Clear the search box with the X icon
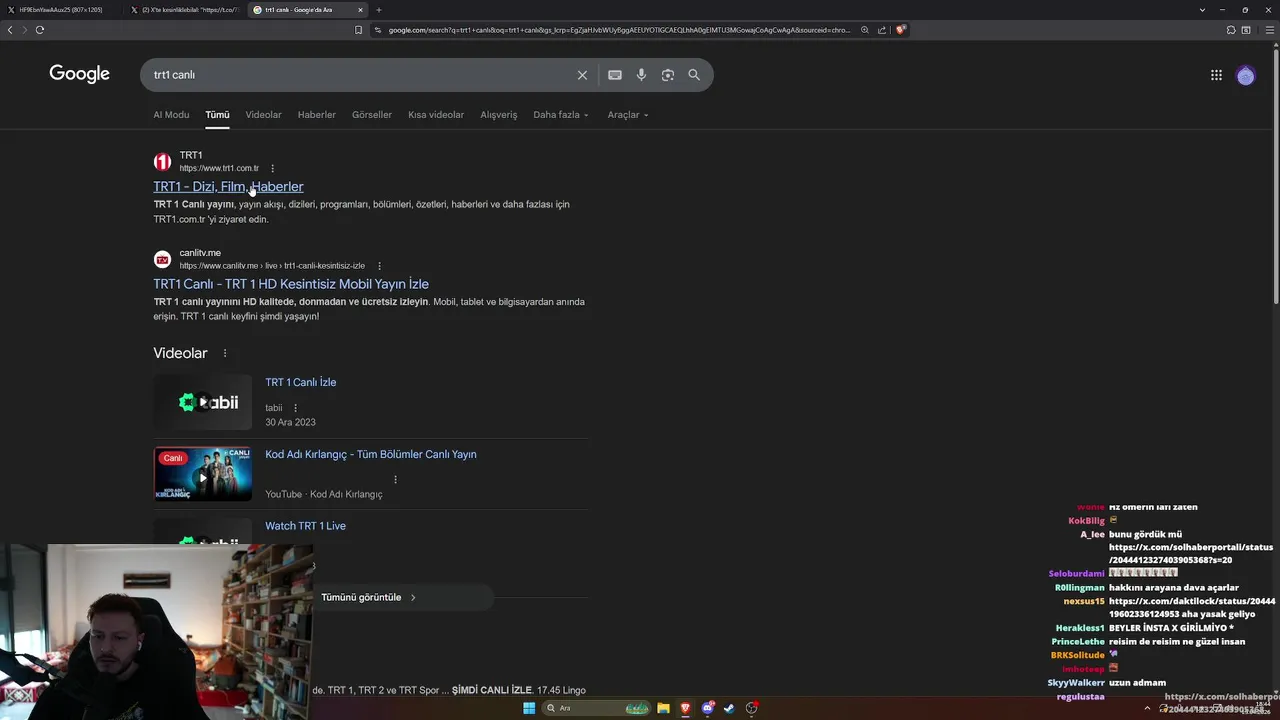 pyautogui.click(x=582, y=75)
